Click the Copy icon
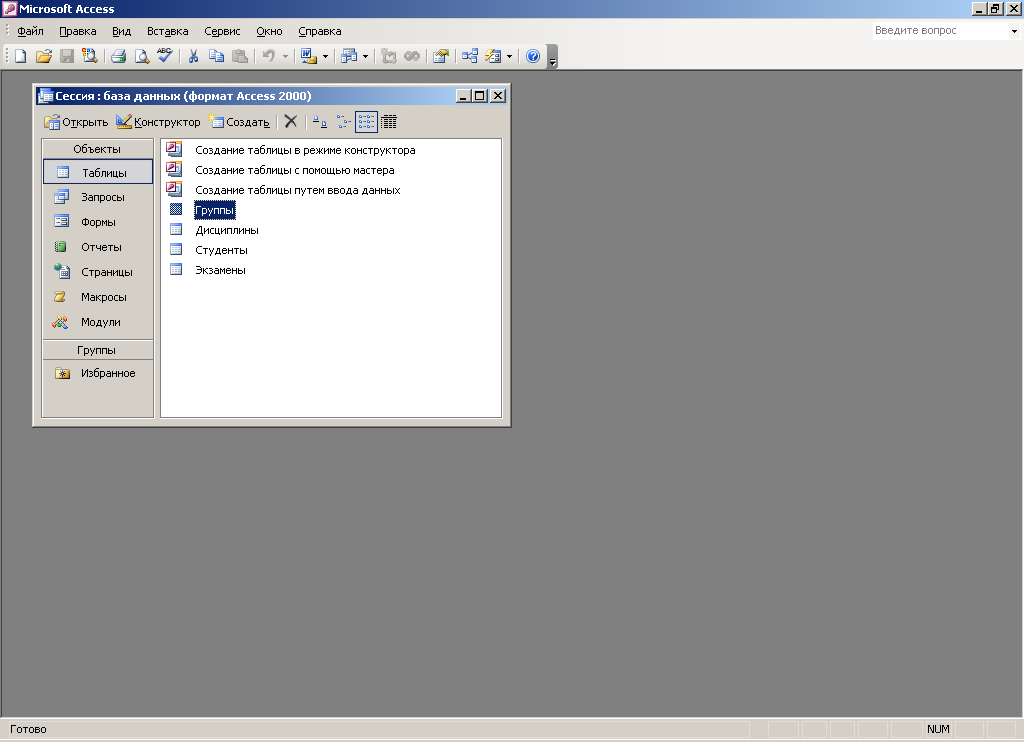Screen dimensions: 1024x742 (216, 56)
